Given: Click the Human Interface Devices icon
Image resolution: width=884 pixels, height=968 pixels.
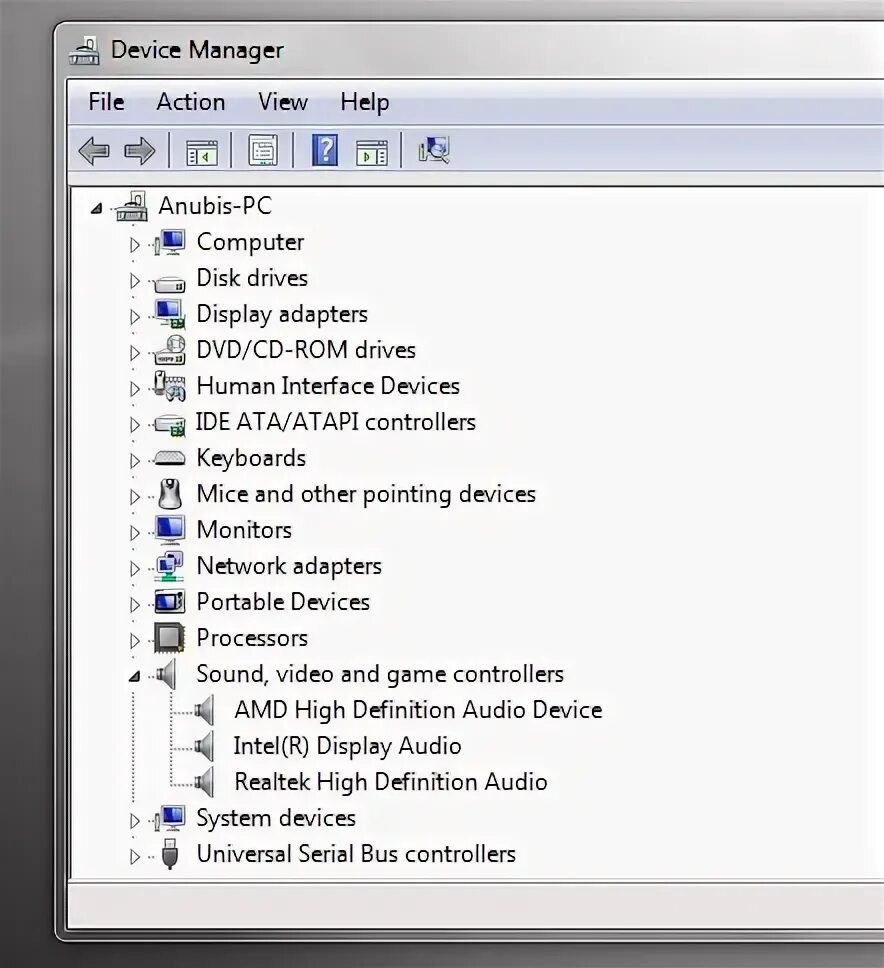Looking at the screenshot, I should 170,386.
